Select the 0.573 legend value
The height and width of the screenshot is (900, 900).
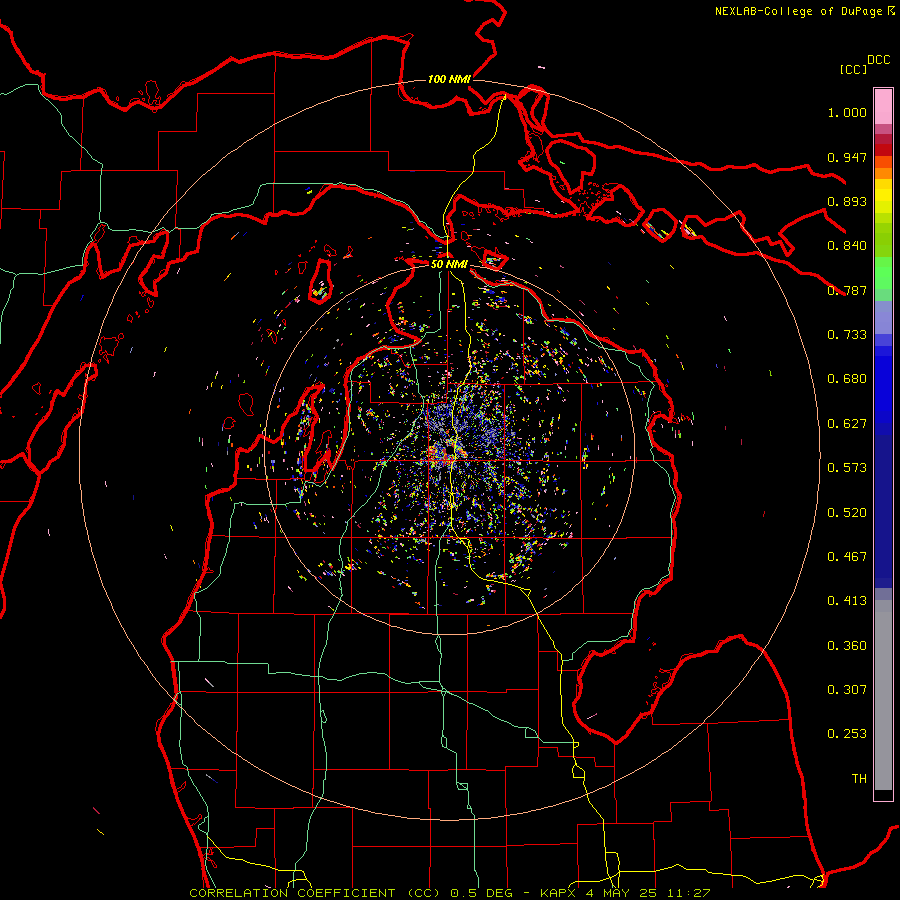tap(847, 468)
